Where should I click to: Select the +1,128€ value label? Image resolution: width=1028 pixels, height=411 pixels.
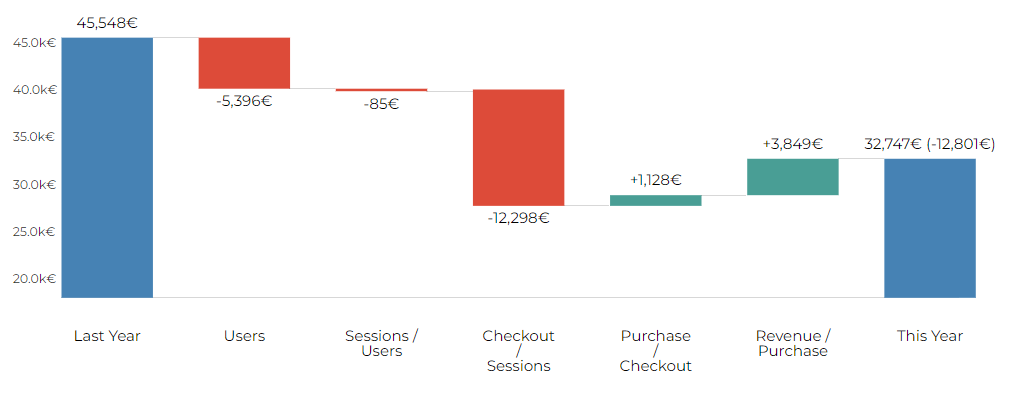click(656, 180)
